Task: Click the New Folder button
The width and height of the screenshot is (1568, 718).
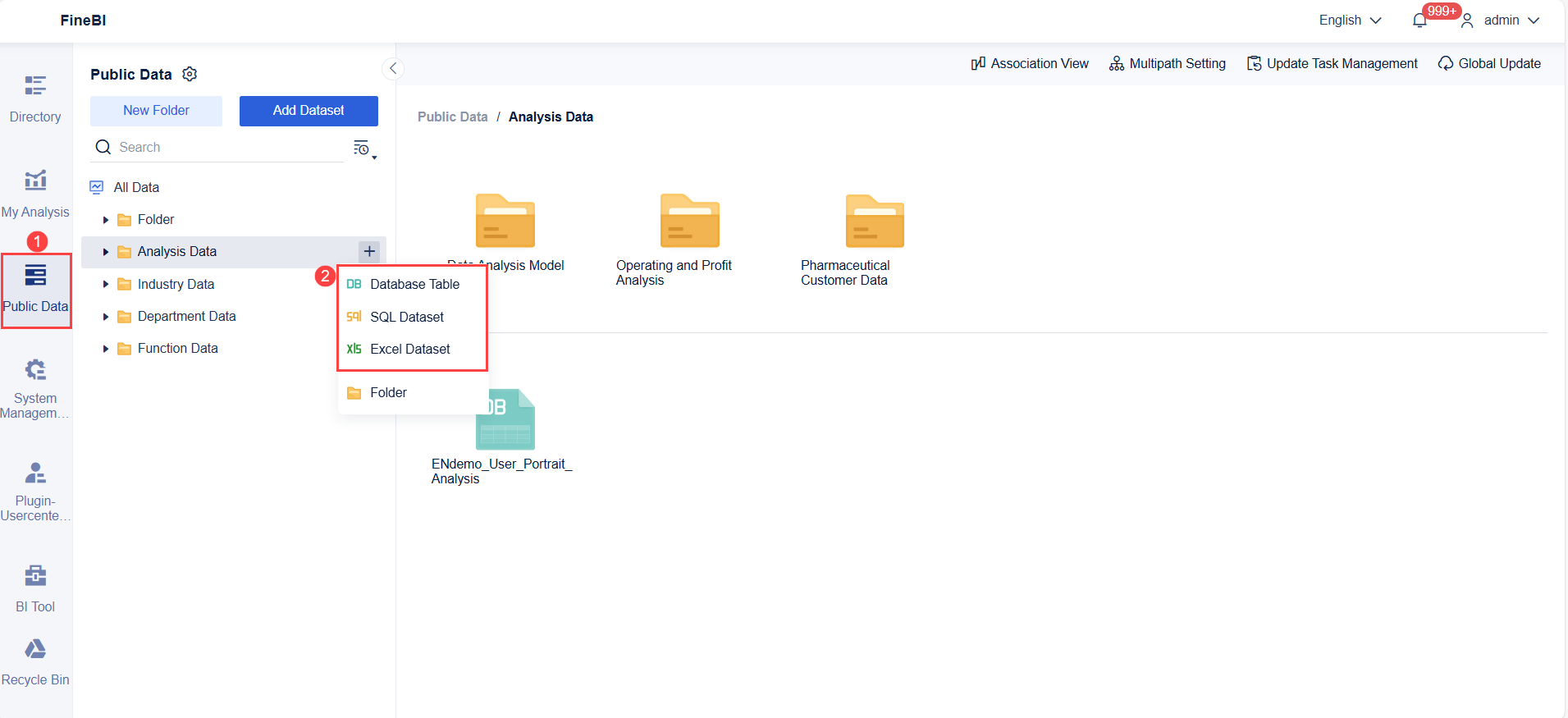Action: (x=156, y=111)
